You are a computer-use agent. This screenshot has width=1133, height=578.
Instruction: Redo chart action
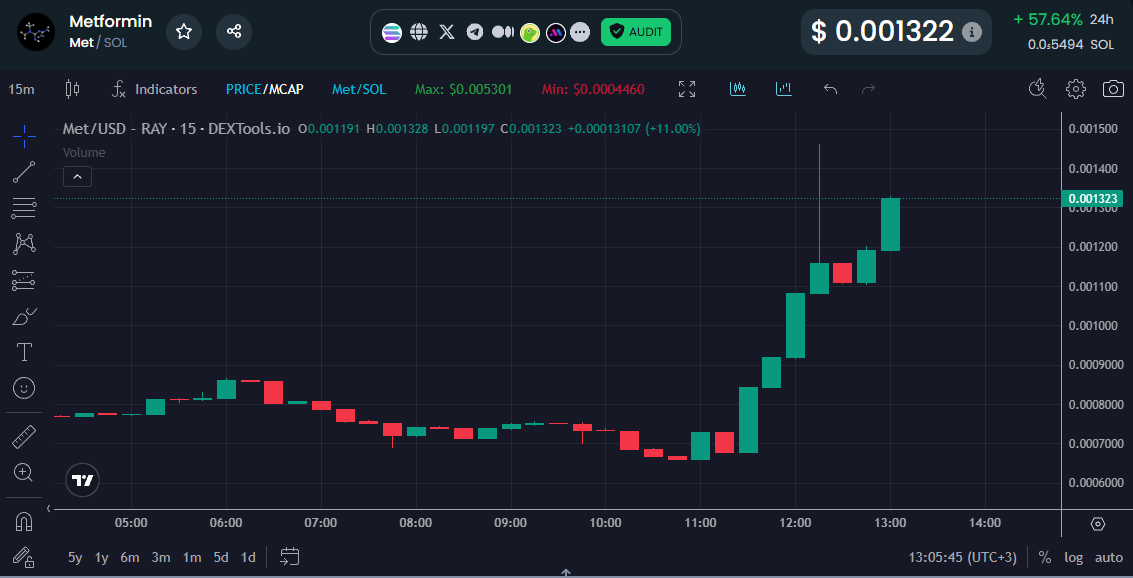(869, 89)
